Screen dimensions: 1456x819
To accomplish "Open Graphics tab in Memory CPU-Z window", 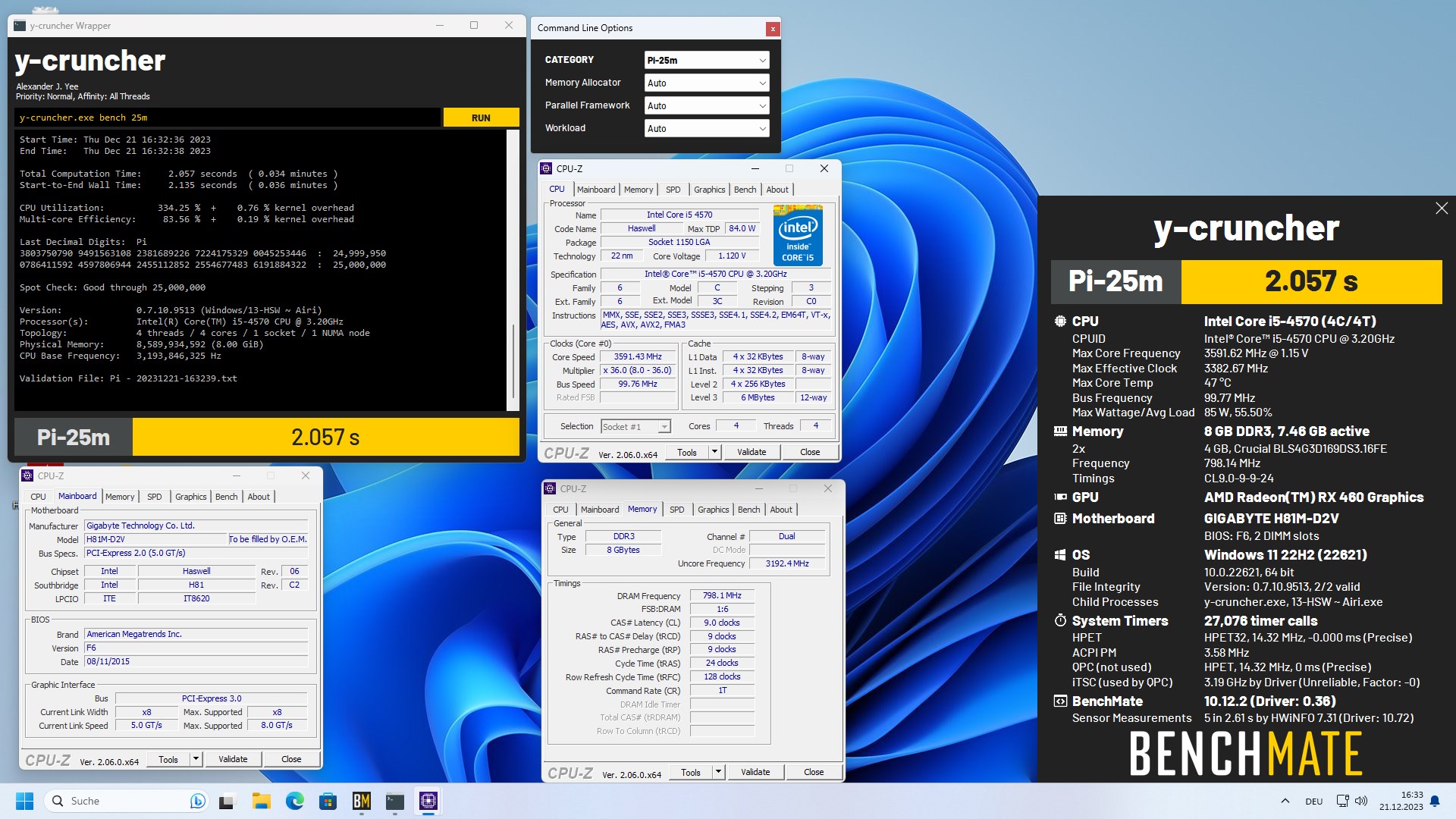I will 713,510.
